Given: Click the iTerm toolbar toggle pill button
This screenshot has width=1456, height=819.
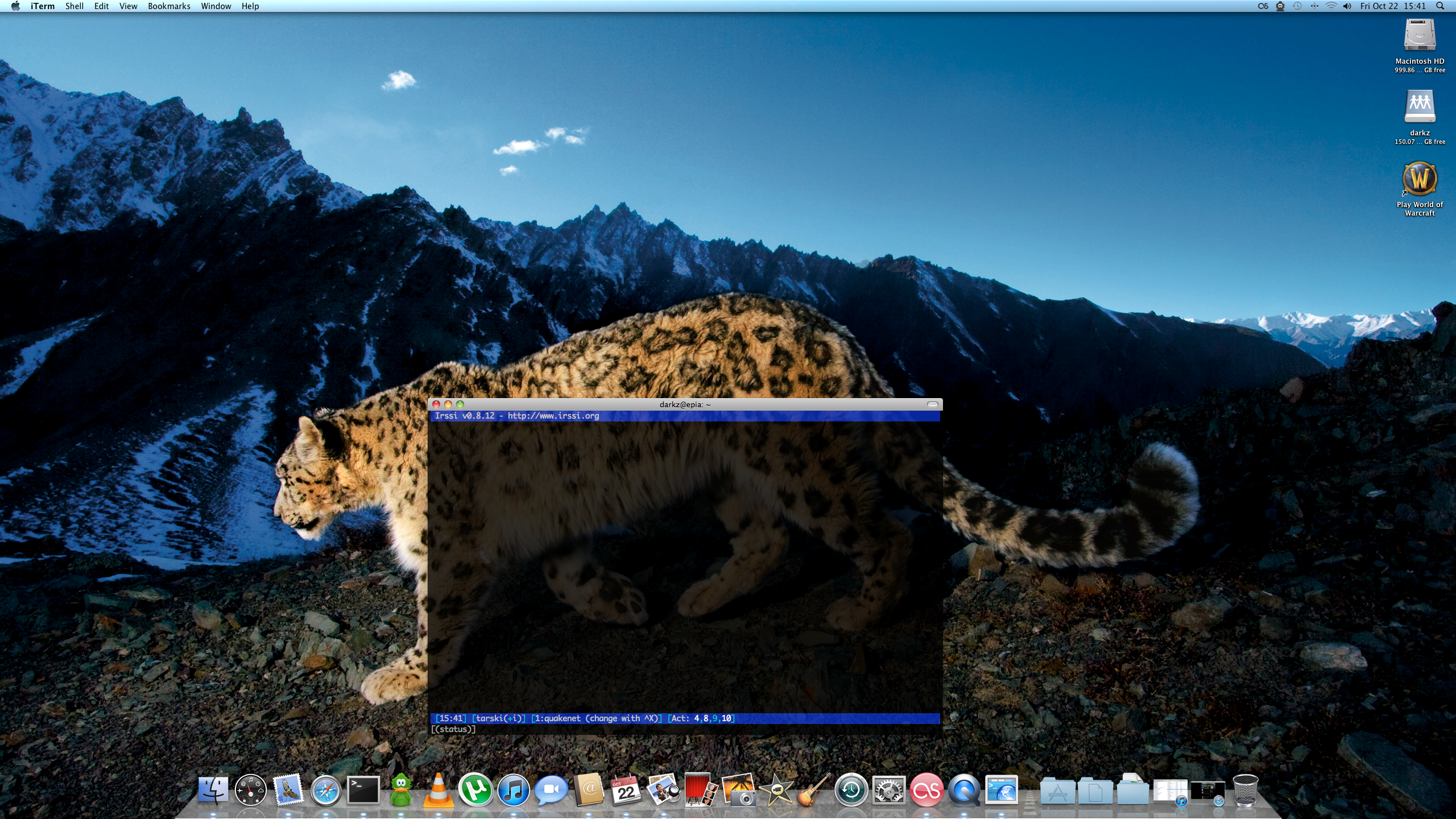Looking at the screenshot, I should [x=933, y=404].
